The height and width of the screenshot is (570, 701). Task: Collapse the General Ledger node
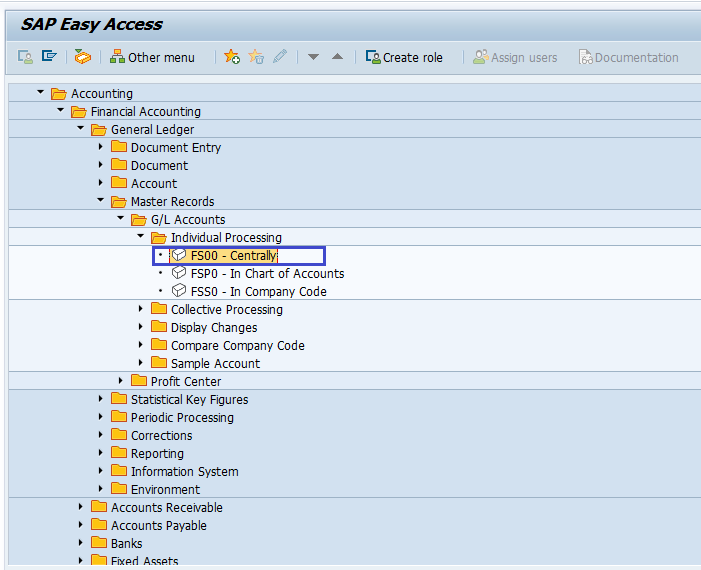click(80, 128)
